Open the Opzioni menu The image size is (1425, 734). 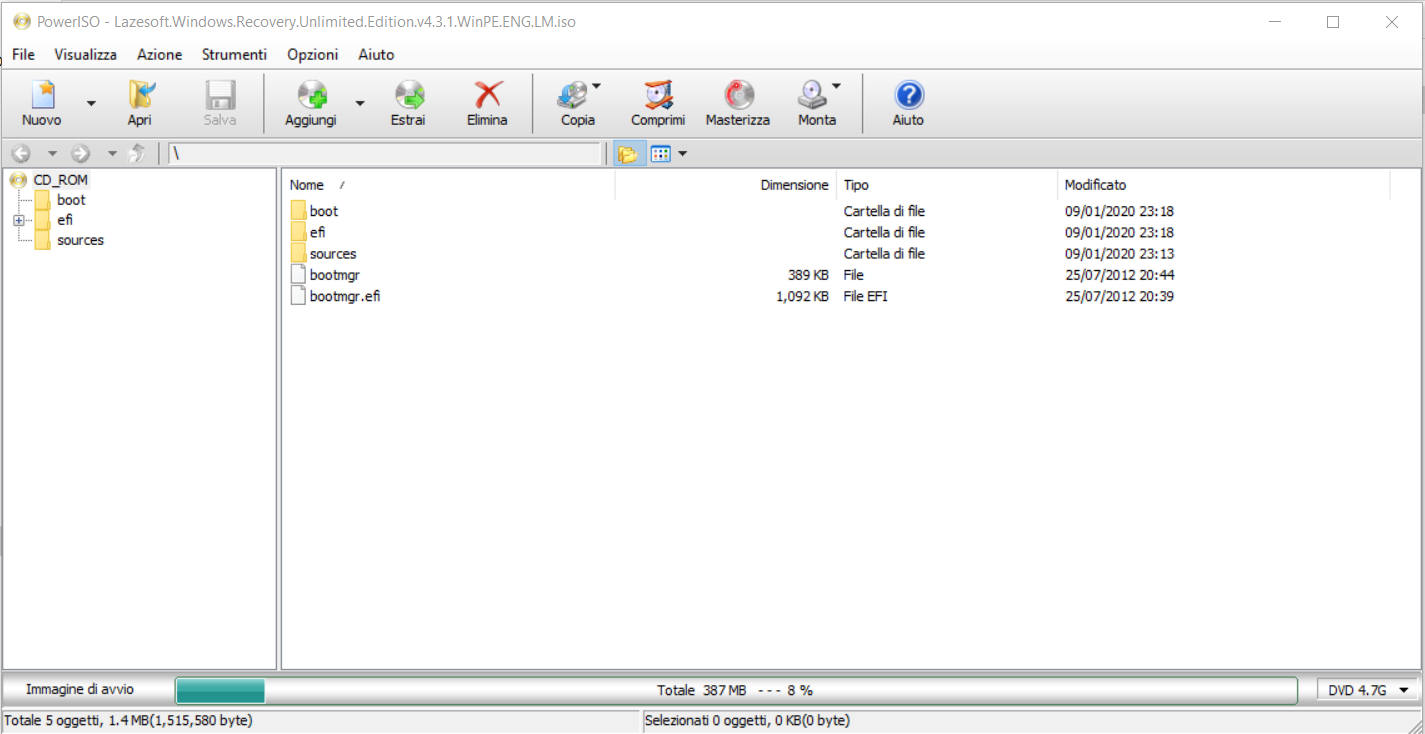312,54
